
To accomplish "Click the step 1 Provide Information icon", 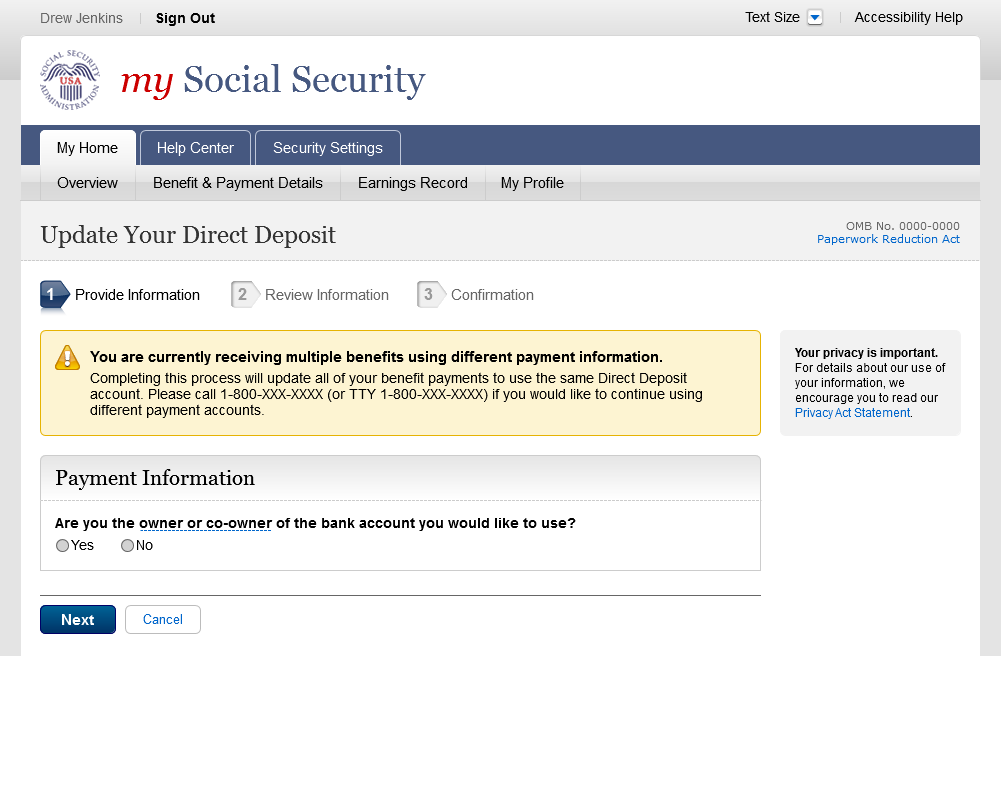I will [x=54, y=295].
